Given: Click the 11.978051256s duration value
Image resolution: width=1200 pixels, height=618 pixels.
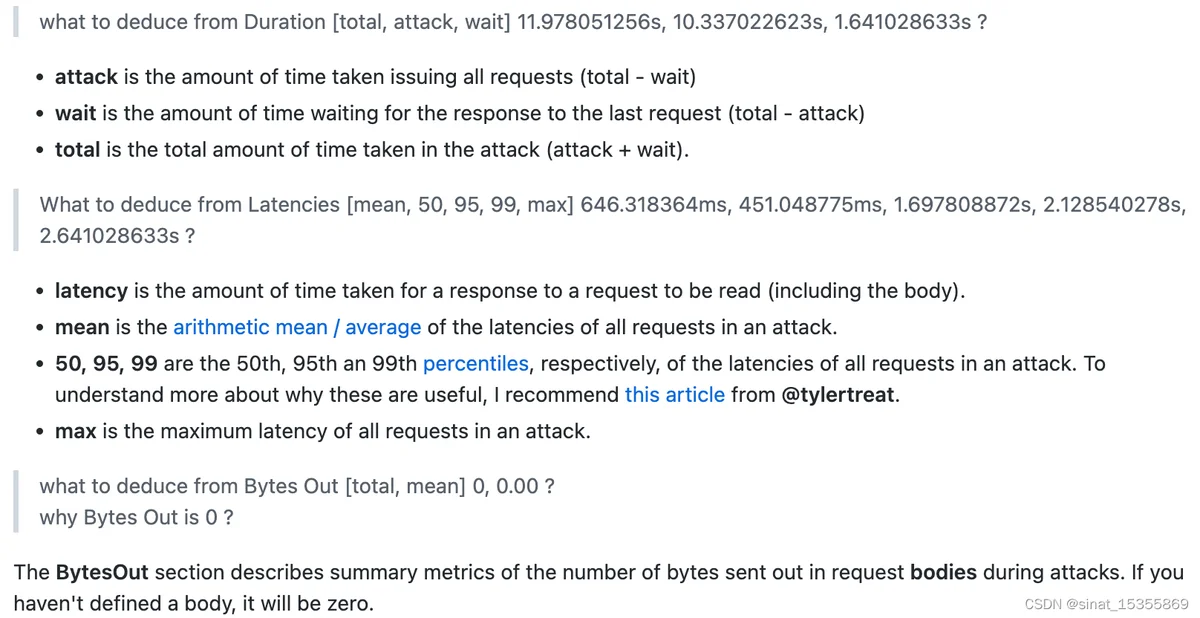Looking at the screenshot, I should (x=590, y=21).
